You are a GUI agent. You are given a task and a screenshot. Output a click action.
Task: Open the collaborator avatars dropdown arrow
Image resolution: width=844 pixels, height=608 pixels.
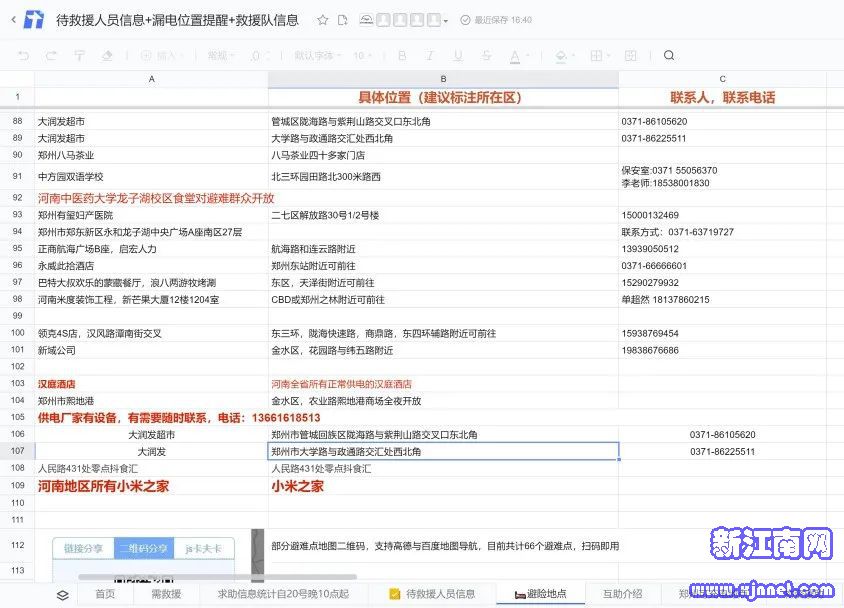(x=446, y=21)
